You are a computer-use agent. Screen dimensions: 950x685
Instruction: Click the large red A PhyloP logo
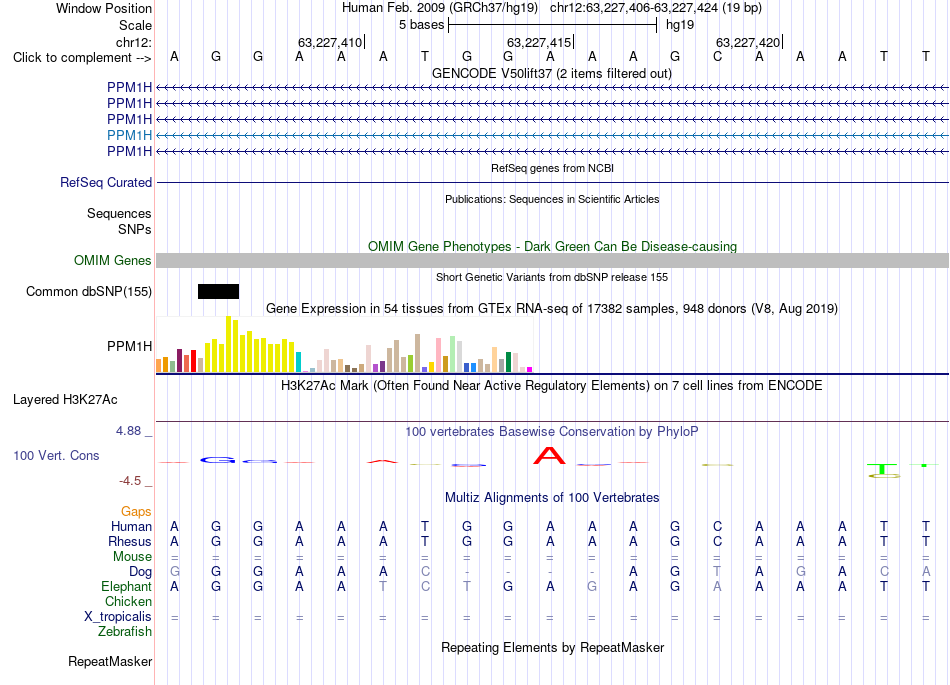549,455
